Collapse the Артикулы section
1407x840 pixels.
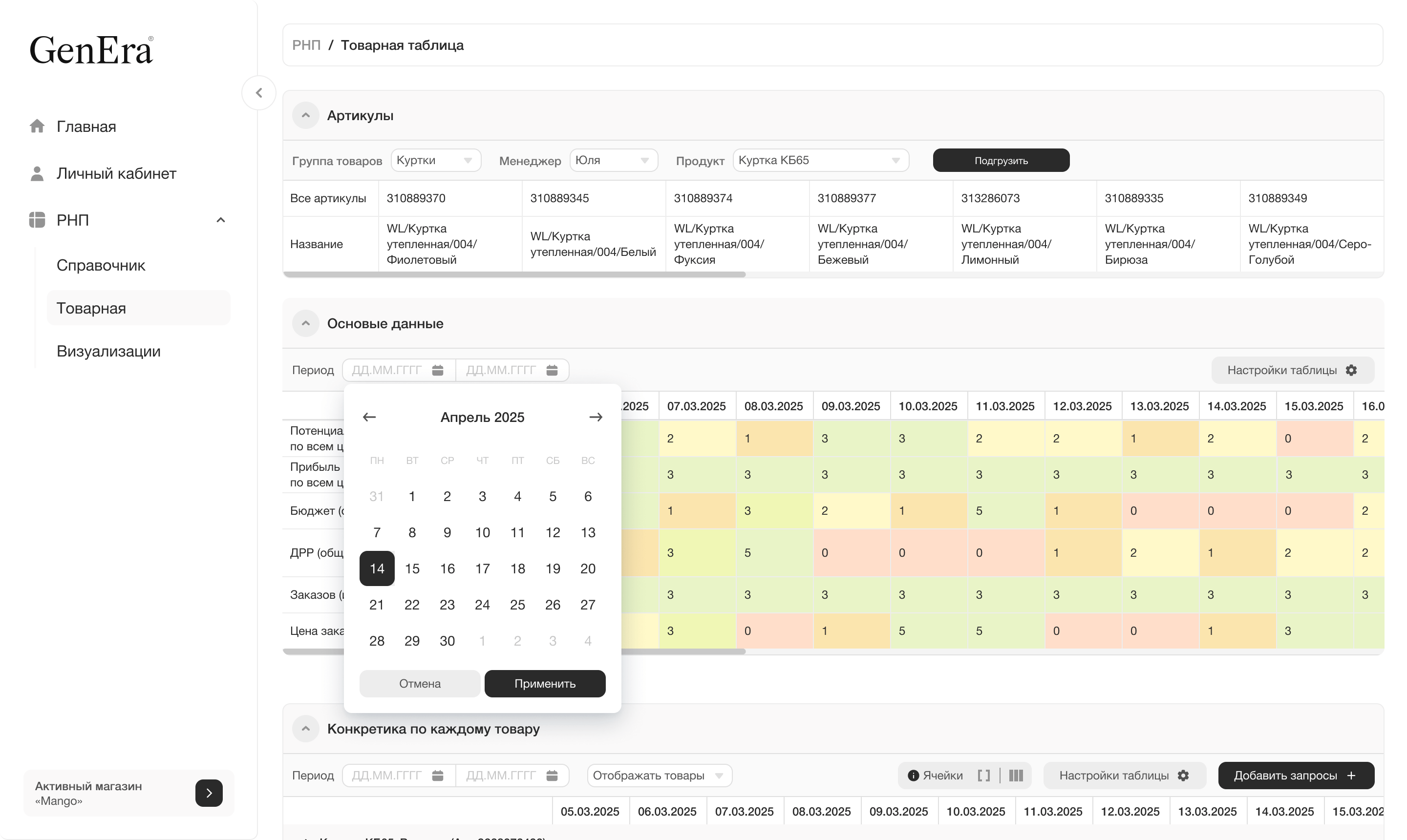tap(306, 115)
